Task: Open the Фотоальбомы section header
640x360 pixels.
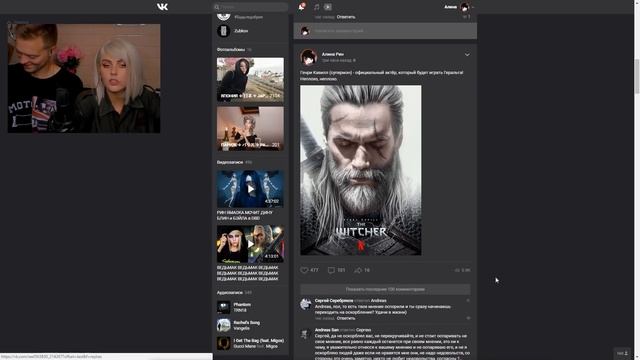Action: [231, 49]
